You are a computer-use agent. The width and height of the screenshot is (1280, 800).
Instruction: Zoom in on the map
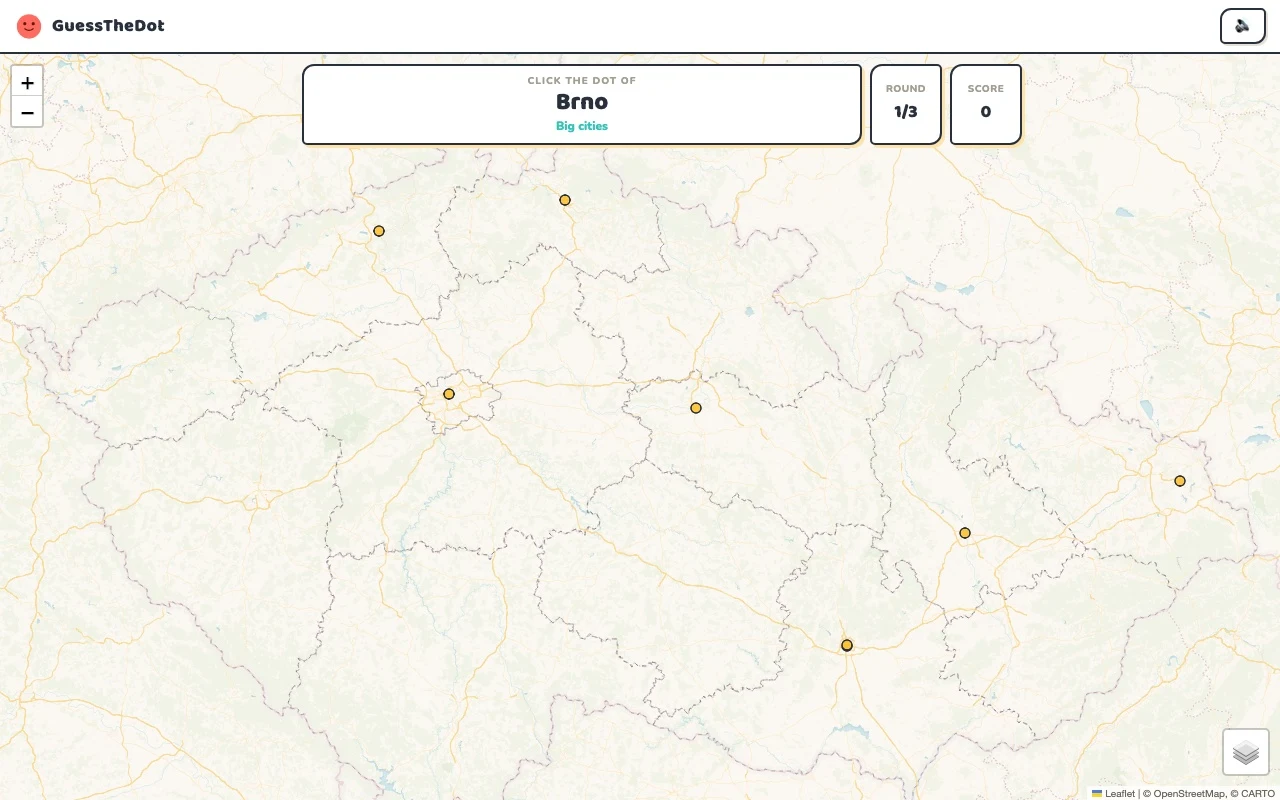coord(27,83)
